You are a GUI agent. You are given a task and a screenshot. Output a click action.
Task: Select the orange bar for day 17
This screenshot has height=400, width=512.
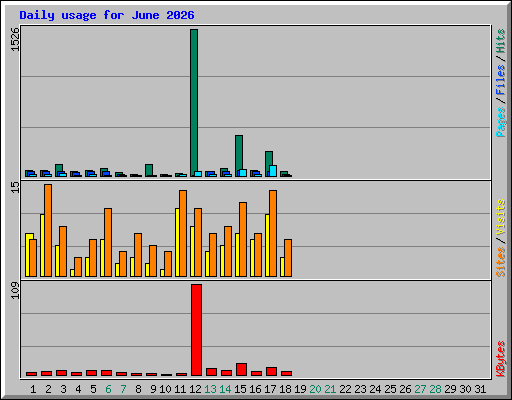273,233
